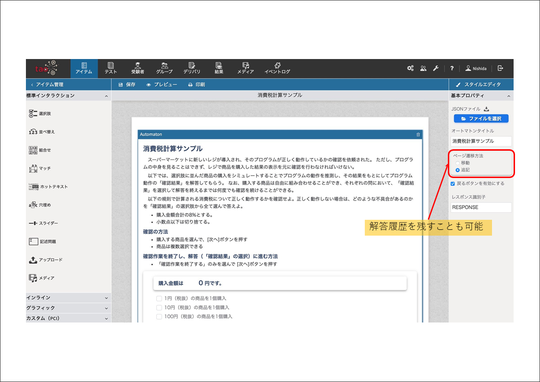Select the 穴埋め (Gap match) interaction icon
The height and width of the screenshot is (382, 540).
[x=33, y=205]
